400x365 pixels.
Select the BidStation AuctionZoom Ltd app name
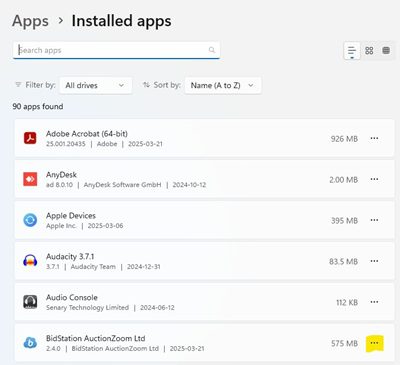(x=96, y=338)
